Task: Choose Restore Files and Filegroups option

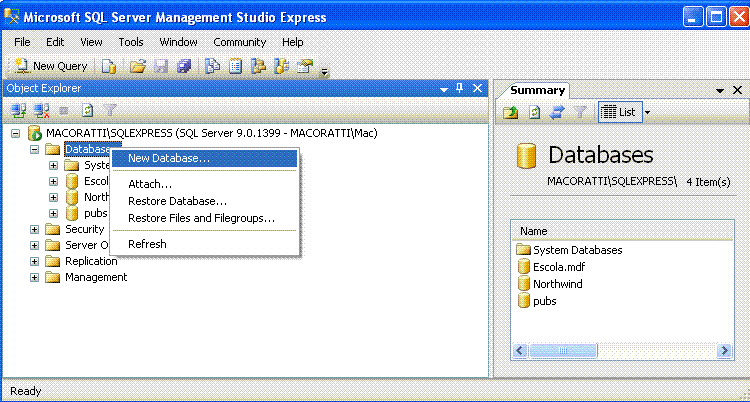Action: tap(204, 218)
